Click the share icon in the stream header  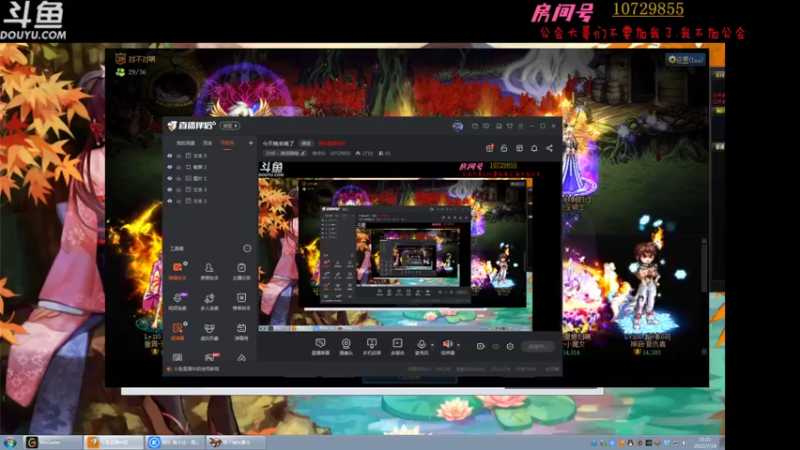tap(549, 148)
